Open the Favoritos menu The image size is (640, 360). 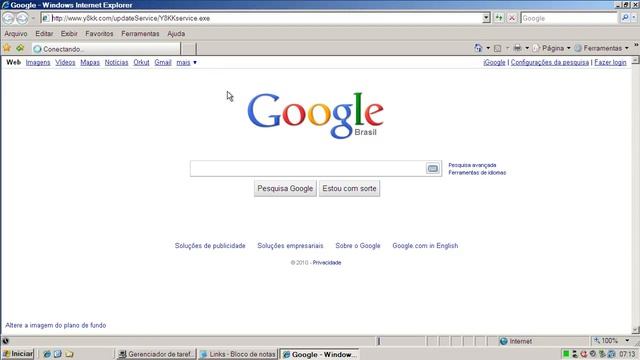[x=99, y=33]
